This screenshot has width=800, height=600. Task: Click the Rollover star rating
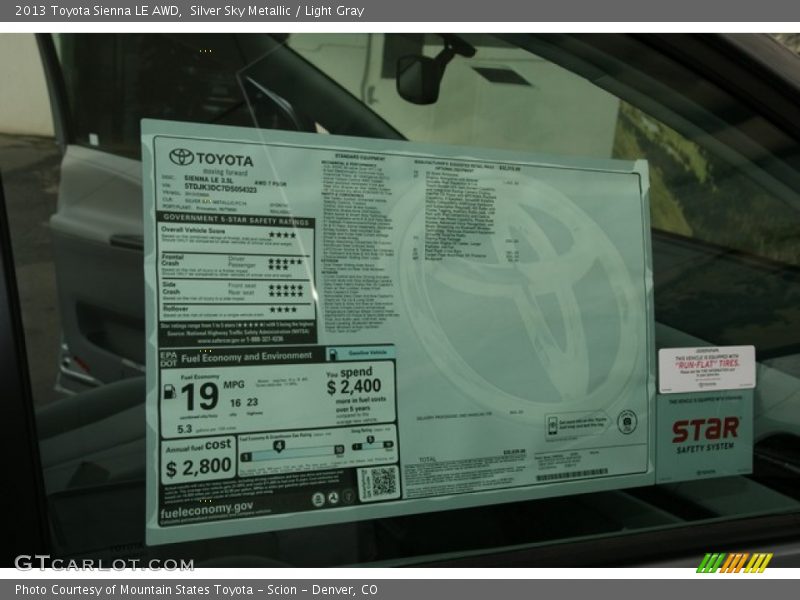point(283,310)
